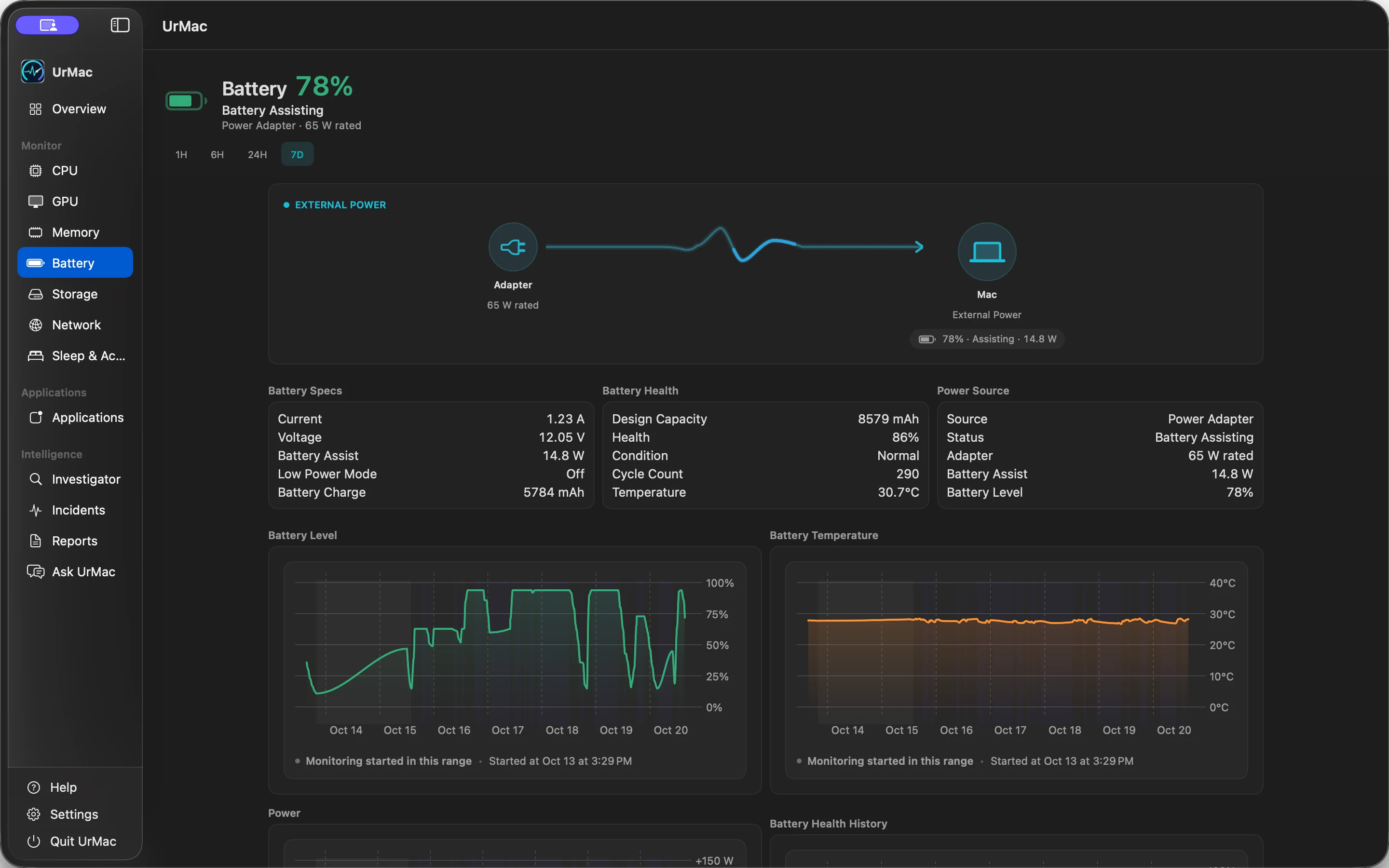Click the 78% Assisting 14.8 W badge
Image resolution: width=1389 pixels, height=868 pixels.
pos(987,339)
